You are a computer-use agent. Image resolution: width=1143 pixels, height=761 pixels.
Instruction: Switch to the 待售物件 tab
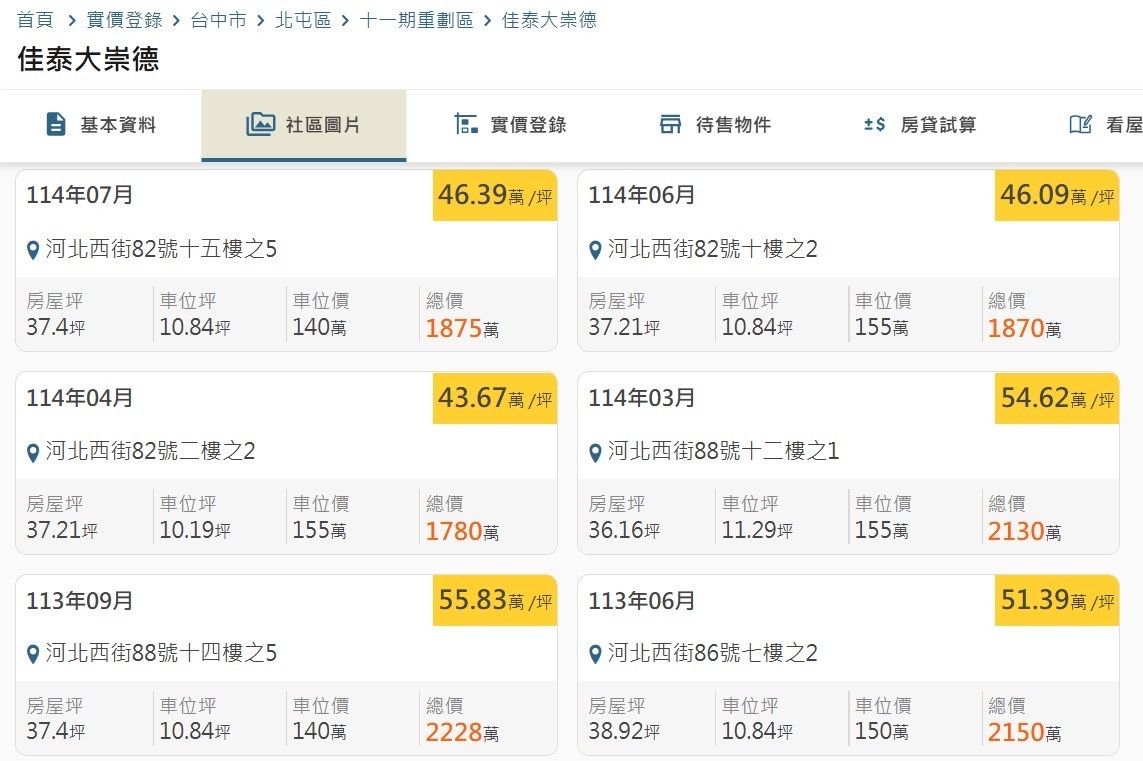pyautogui.click(x=733, y=125)
